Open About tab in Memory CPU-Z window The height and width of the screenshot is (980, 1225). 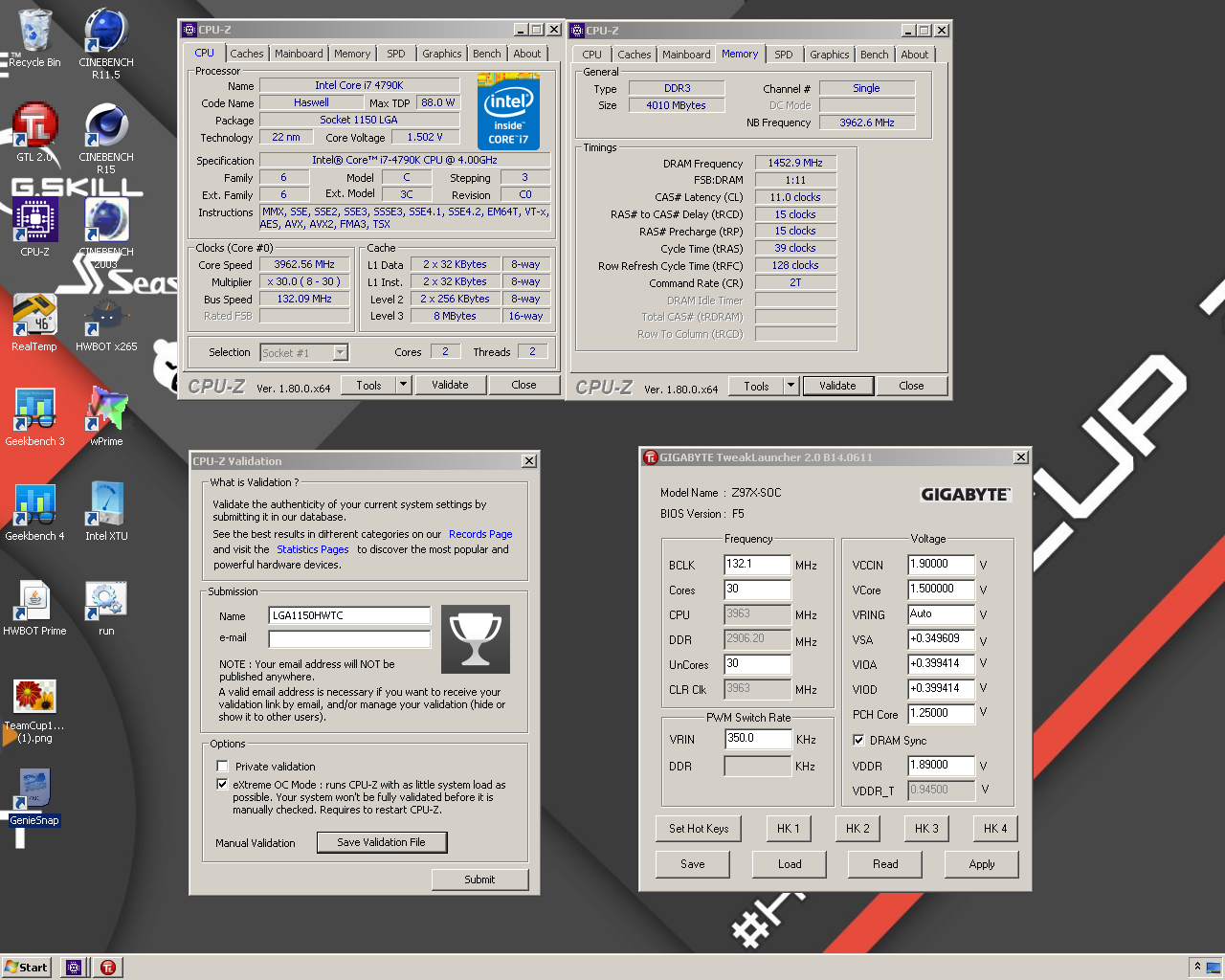(914, 55)
